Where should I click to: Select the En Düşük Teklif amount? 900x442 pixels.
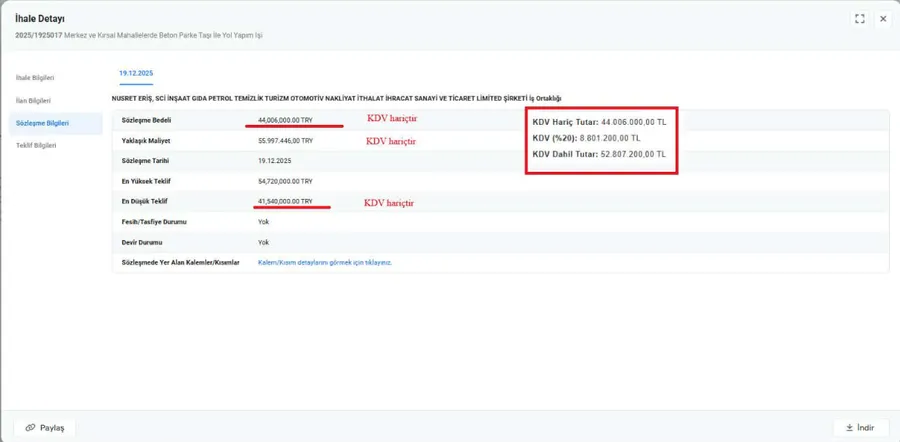(x=285, y=201)
